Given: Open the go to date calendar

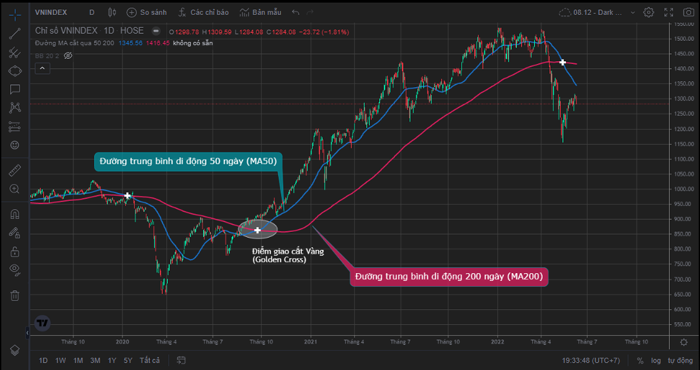Looking at the screenshot, I should pos(181,360).
